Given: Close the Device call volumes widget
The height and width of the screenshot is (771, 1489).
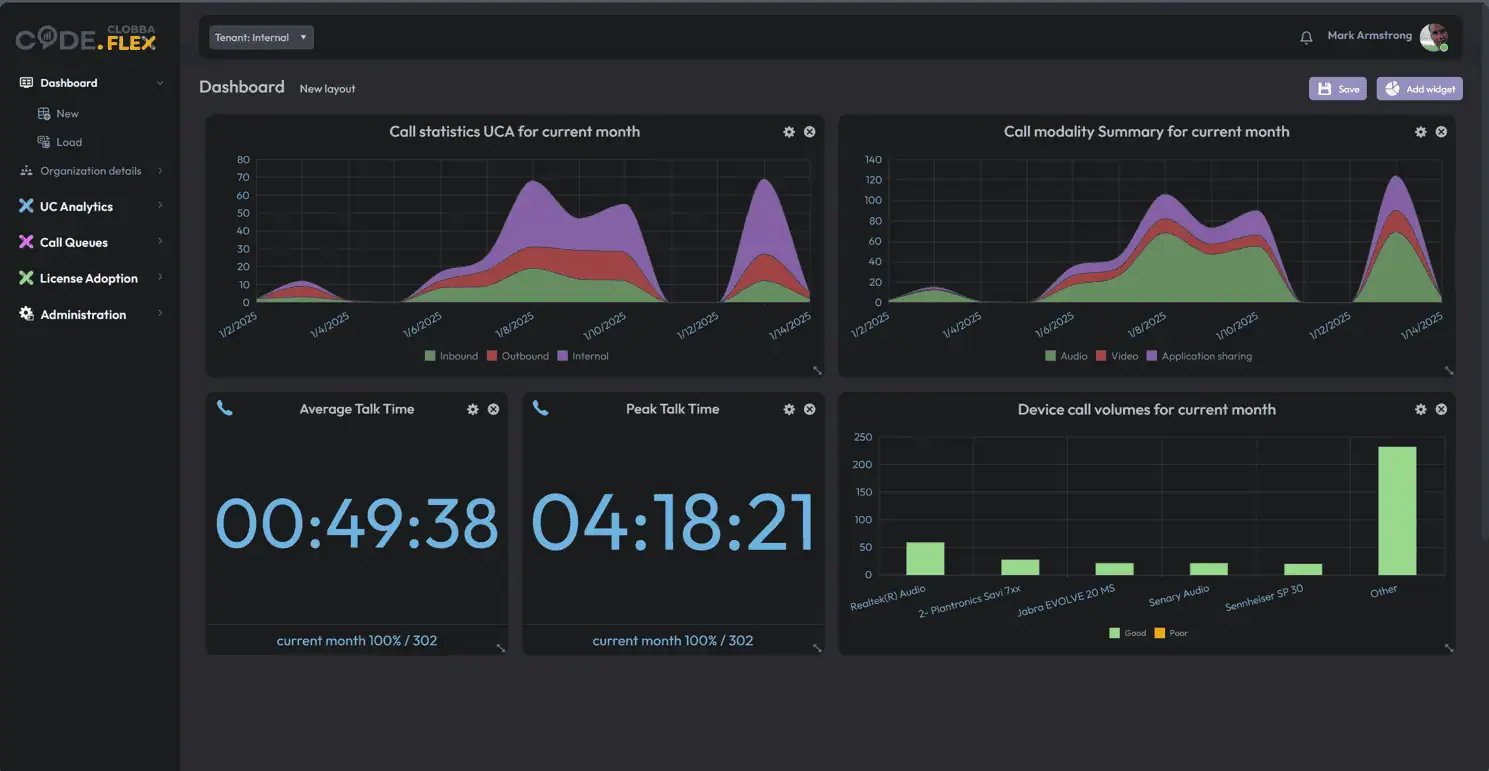Looking at the screenshot, I should pyautogui.click(x=1441, y=409).
